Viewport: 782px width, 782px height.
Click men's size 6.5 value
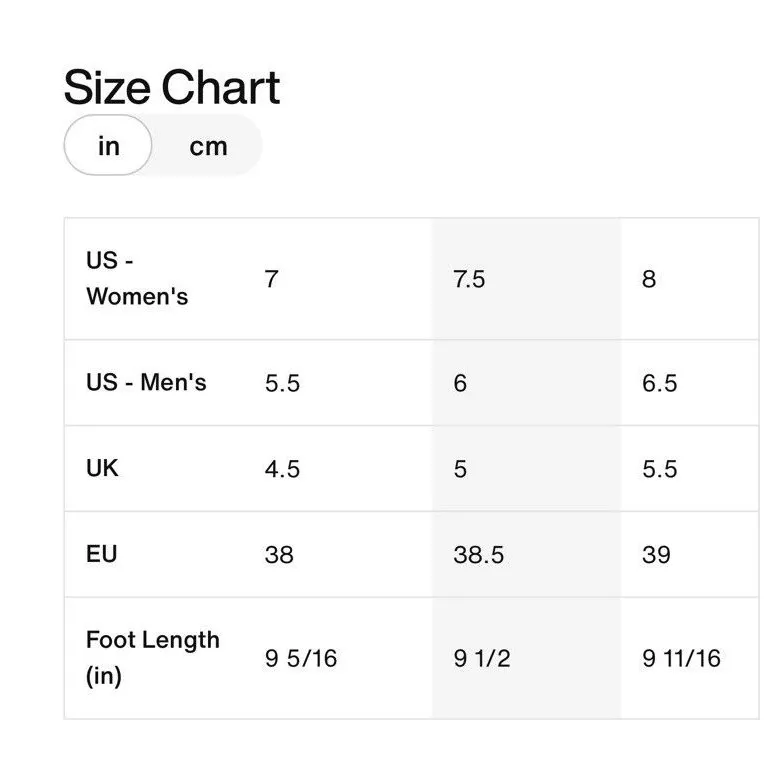click(659, 383)
